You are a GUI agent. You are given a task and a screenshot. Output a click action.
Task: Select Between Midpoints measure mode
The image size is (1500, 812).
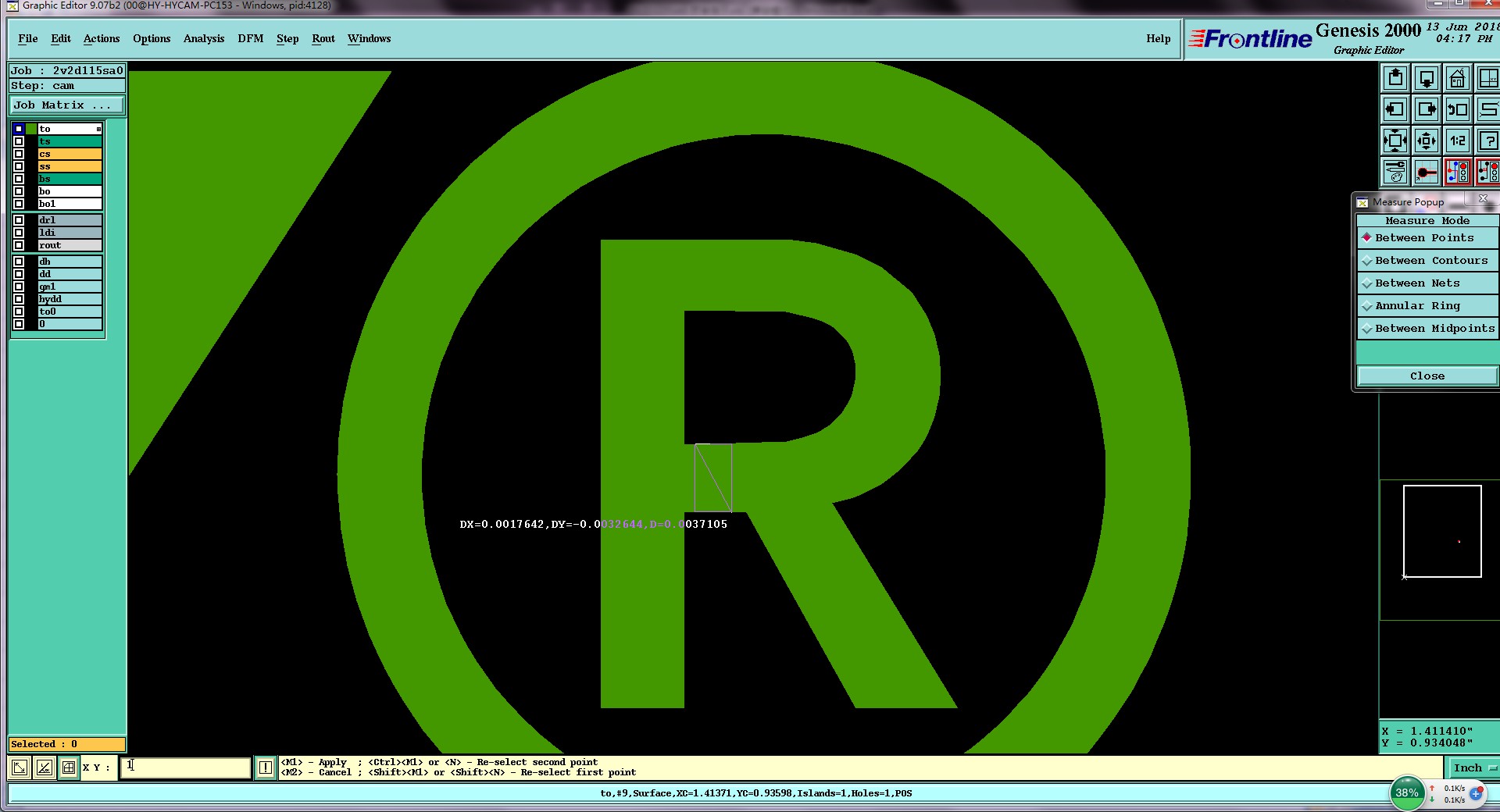coord(1428,329)
